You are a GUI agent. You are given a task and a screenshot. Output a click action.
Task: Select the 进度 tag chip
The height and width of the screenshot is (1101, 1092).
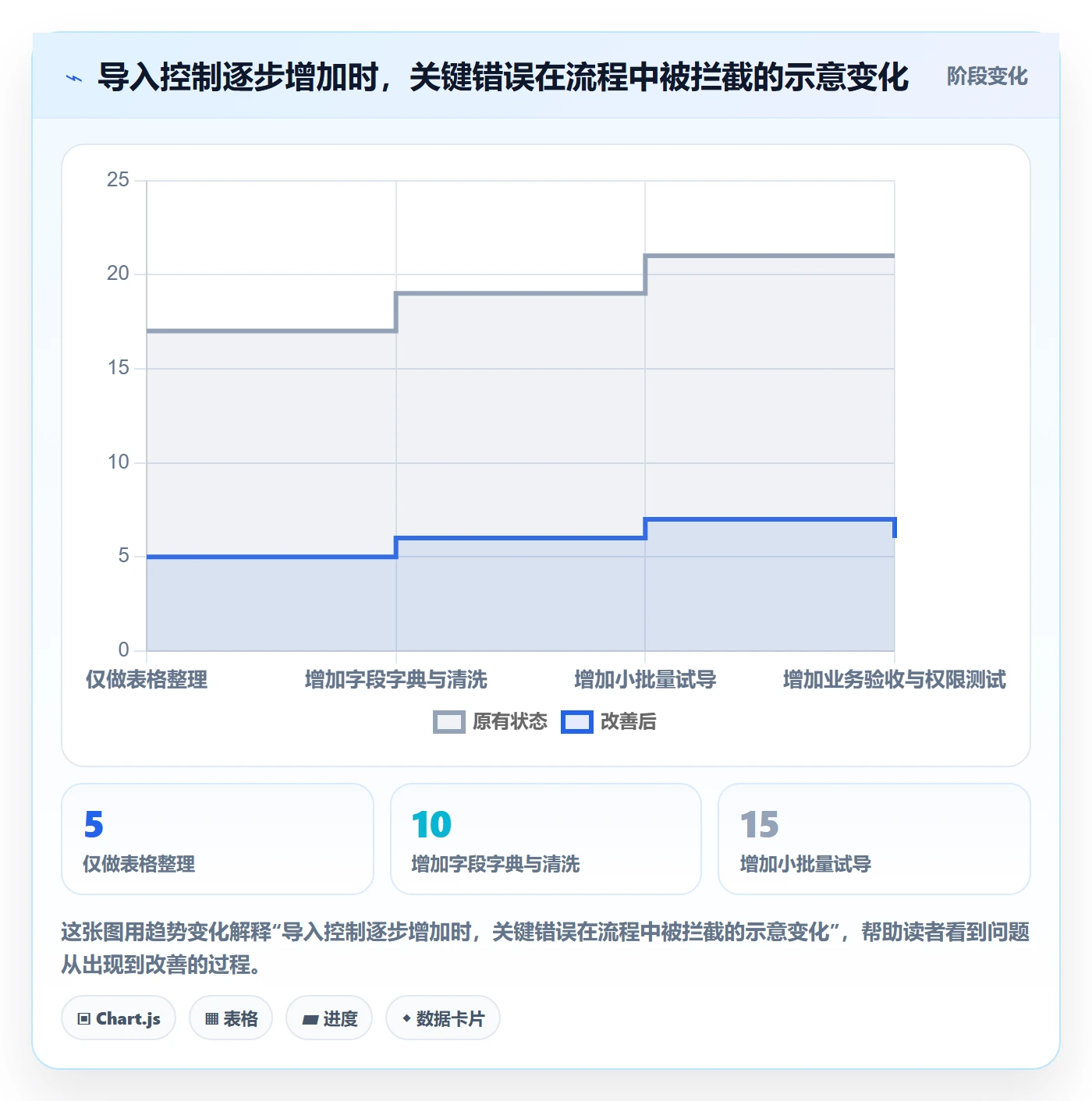click(x=329, y=1018)
